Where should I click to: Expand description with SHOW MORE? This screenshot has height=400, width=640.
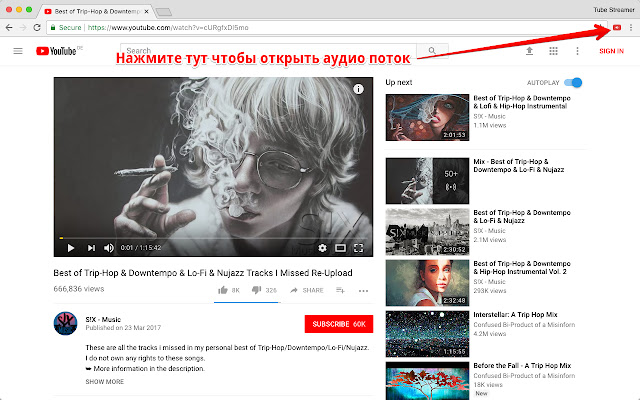(104, 382)
